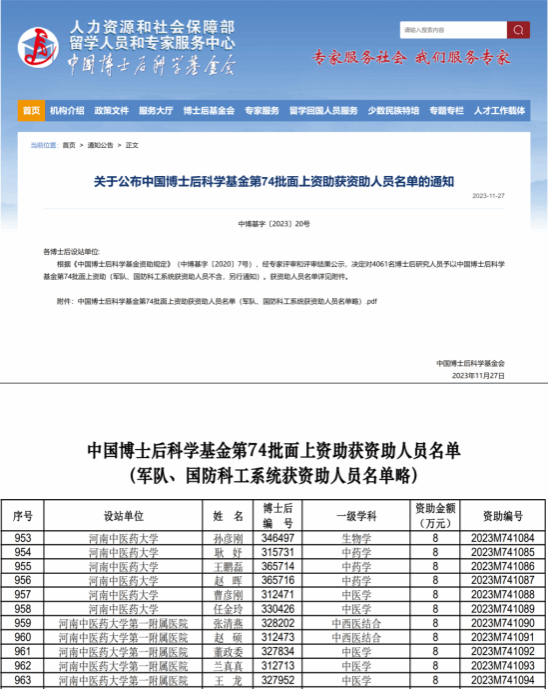
Task: Open the 首页 navigation tab
Action: (31, 110)
